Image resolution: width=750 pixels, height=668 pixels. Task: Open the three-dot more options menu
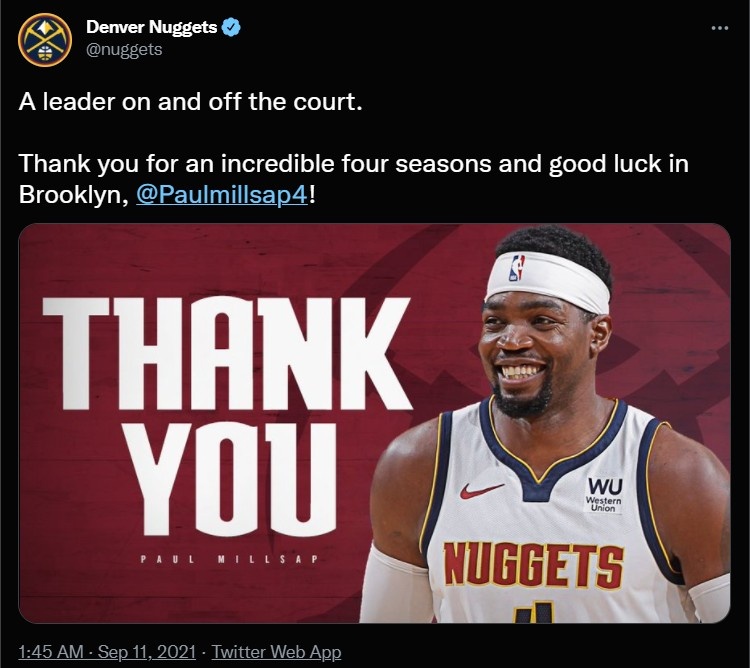tap(720, 29)
